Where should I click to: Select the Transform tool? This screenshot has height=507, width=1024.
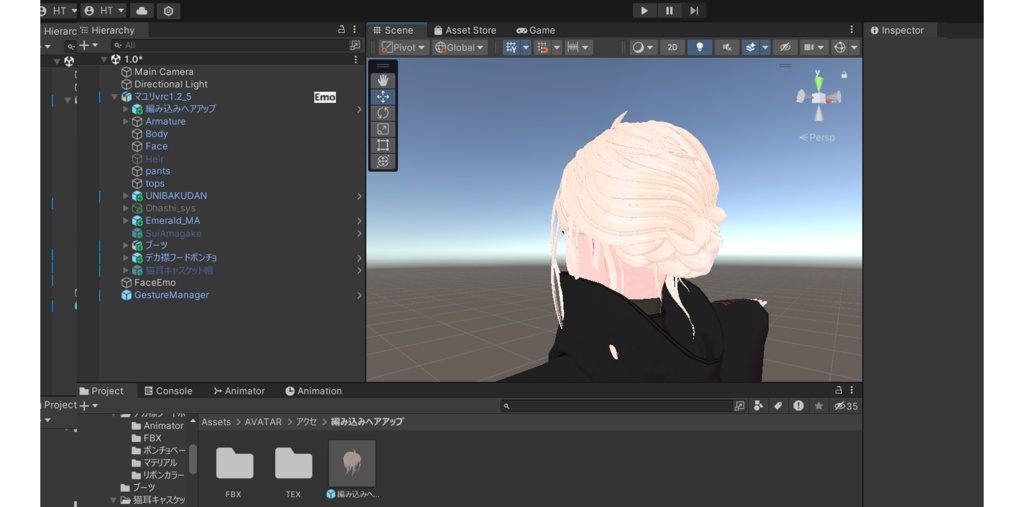[x=383, y=161]
